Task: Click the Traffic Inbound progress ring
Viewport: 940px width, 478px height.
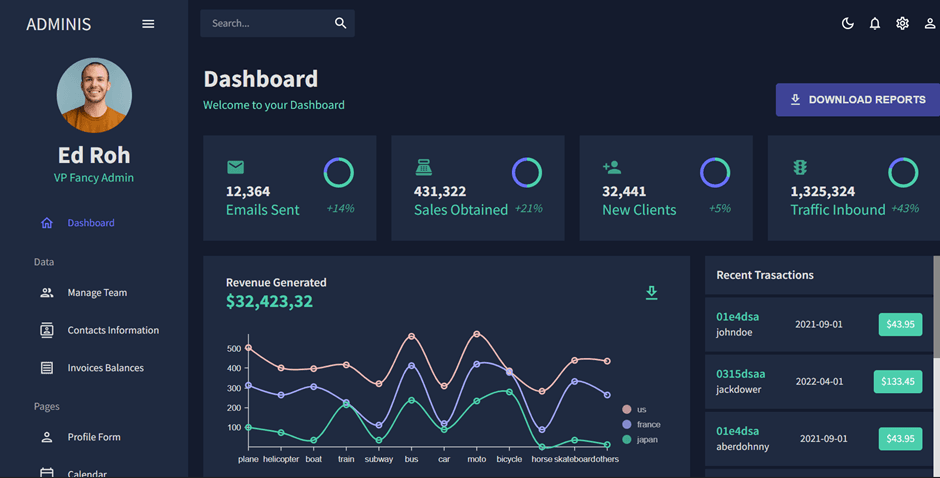Action: click(903, 173)
